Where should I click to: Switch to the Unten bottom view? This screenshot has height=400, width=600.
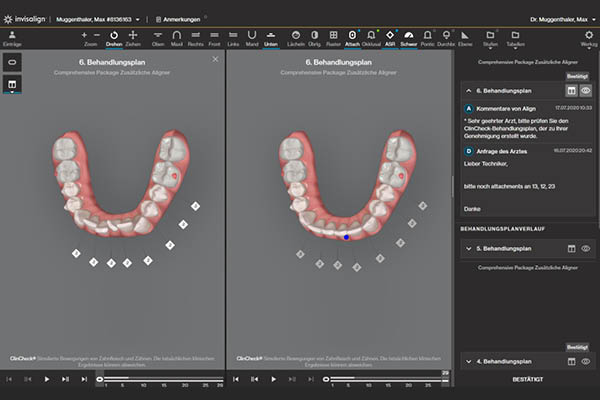point(271,39)
